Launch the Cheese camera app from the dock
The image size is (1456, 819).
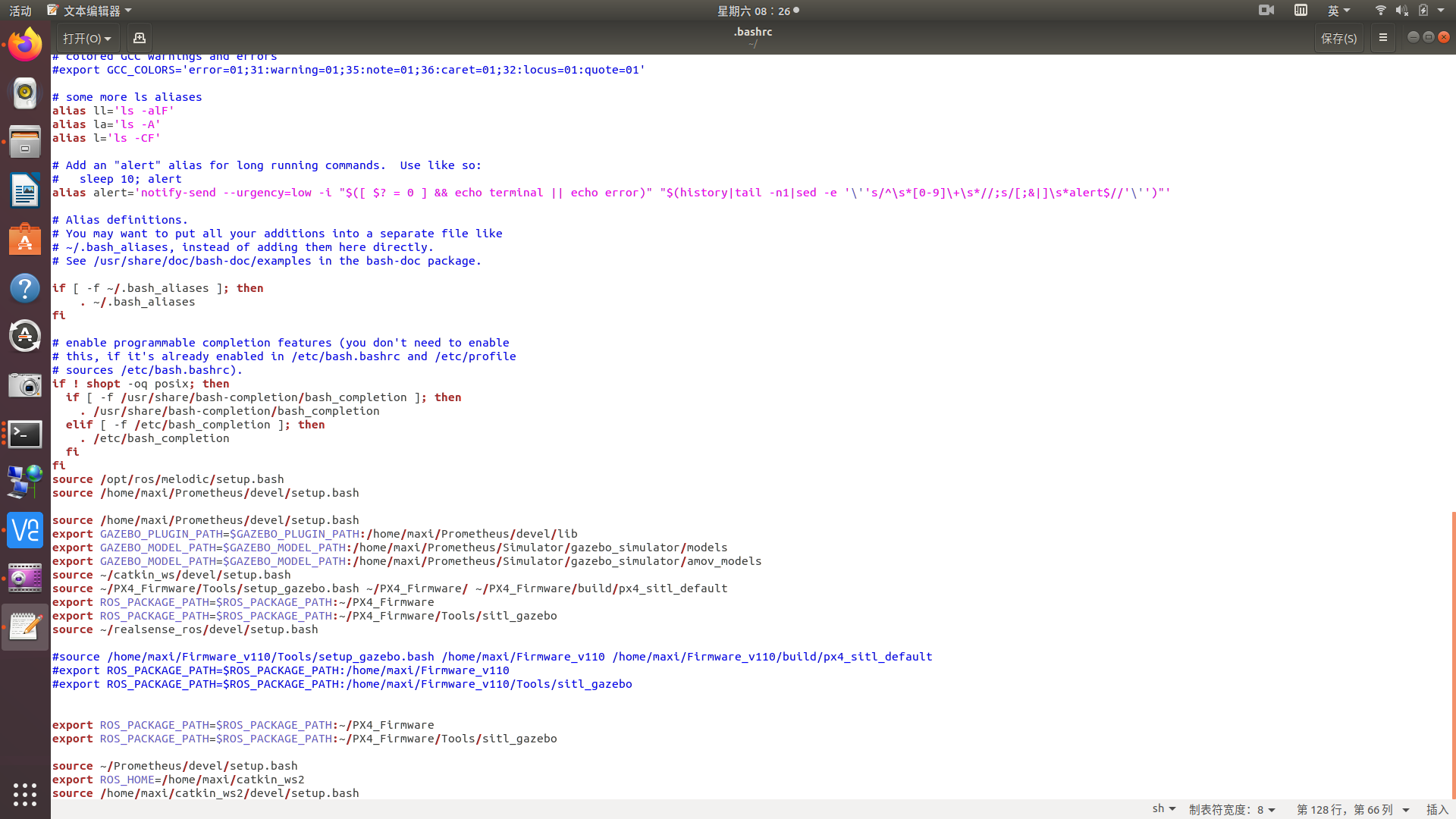point(25,385)
